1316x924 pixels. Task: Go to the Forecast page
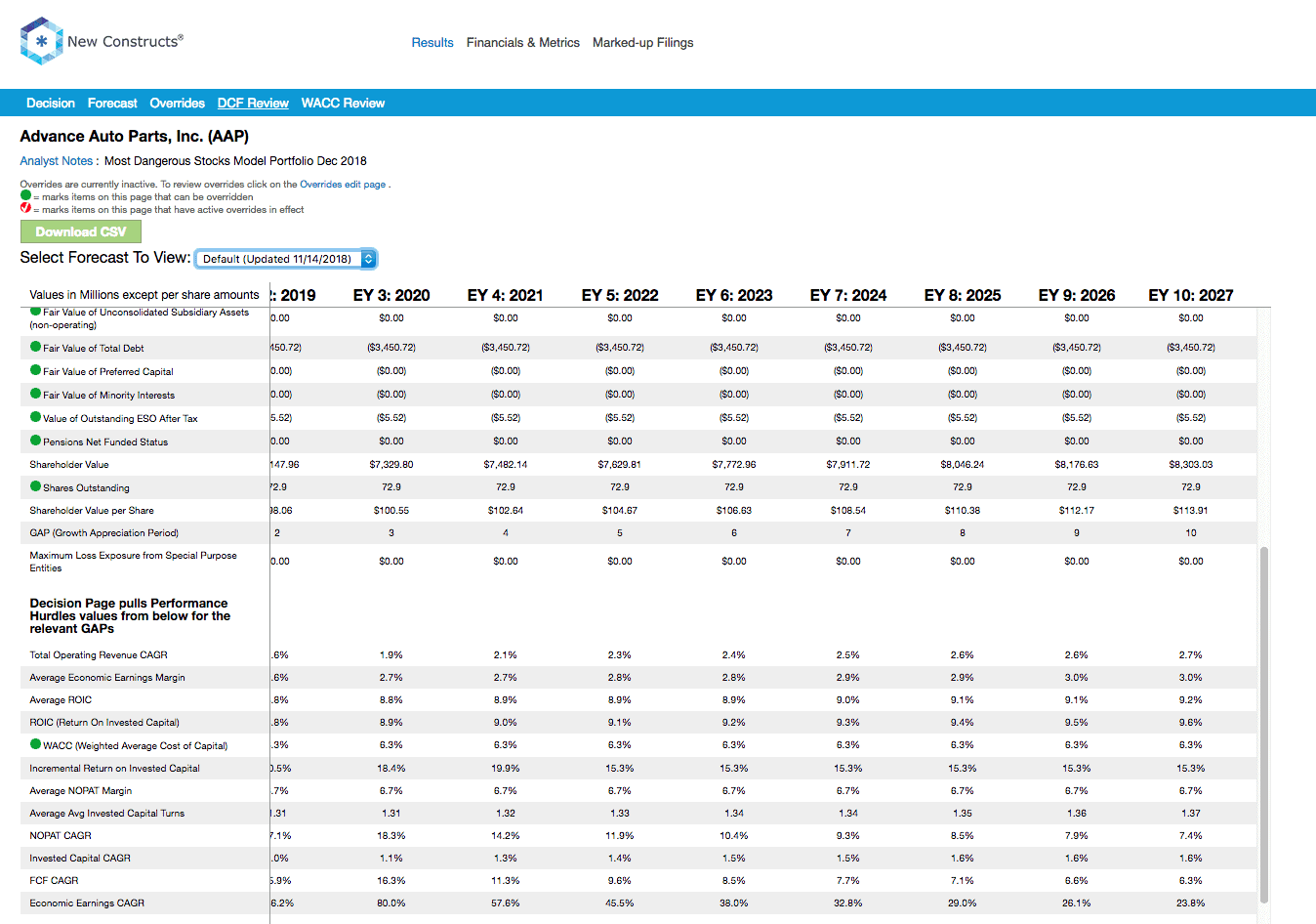tap(112, 103)
